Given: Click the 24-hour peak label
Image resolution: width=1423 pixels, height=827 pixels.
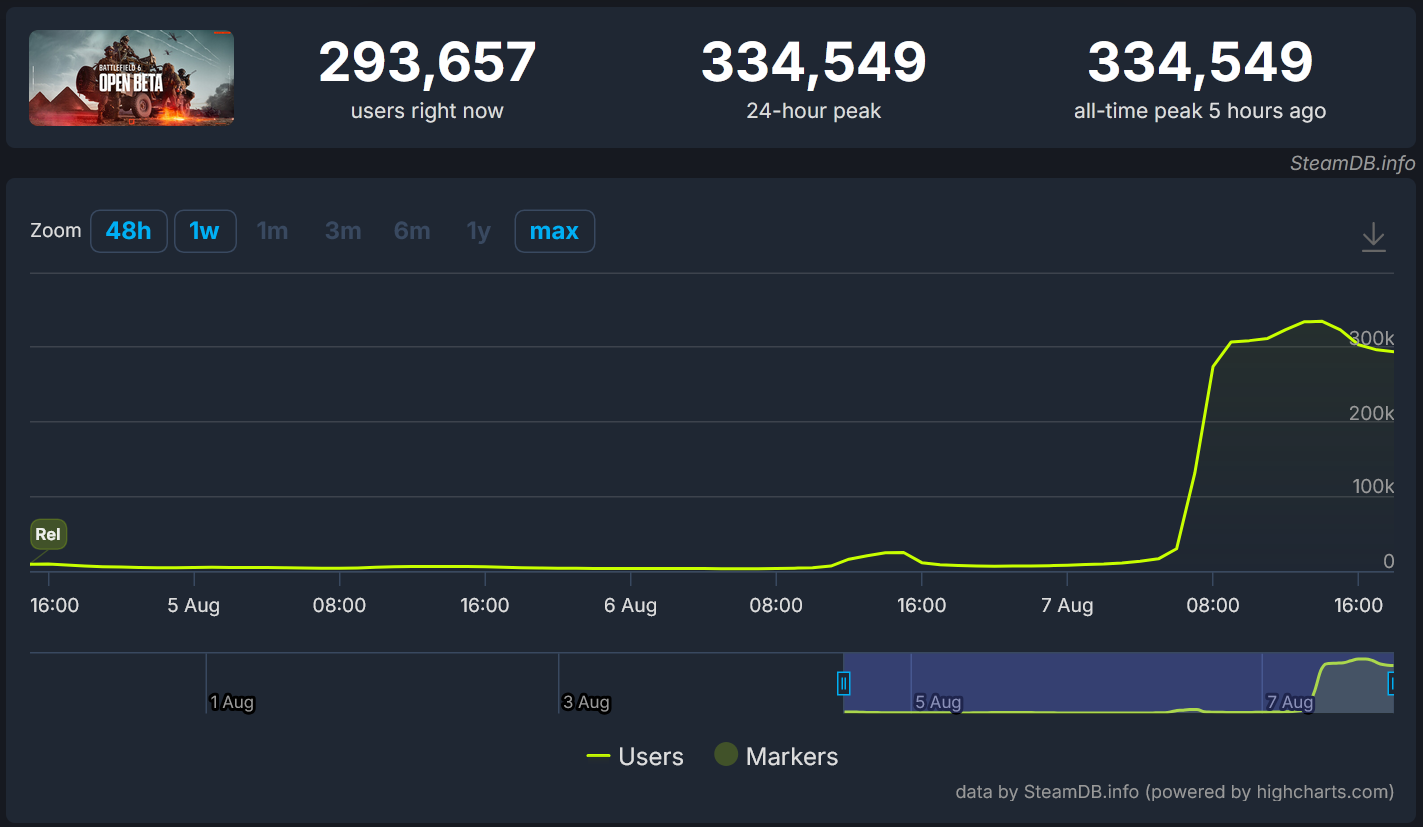Looking at the screenshot, I should pos(814,111).
